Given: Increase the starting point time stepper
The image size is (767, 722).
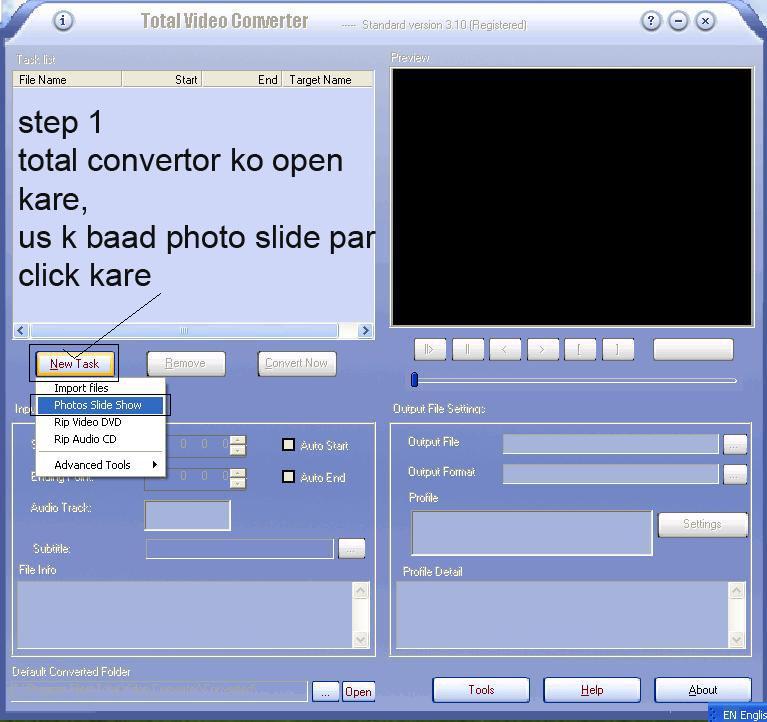Looking at the screenshot, I should pos(238,440).
